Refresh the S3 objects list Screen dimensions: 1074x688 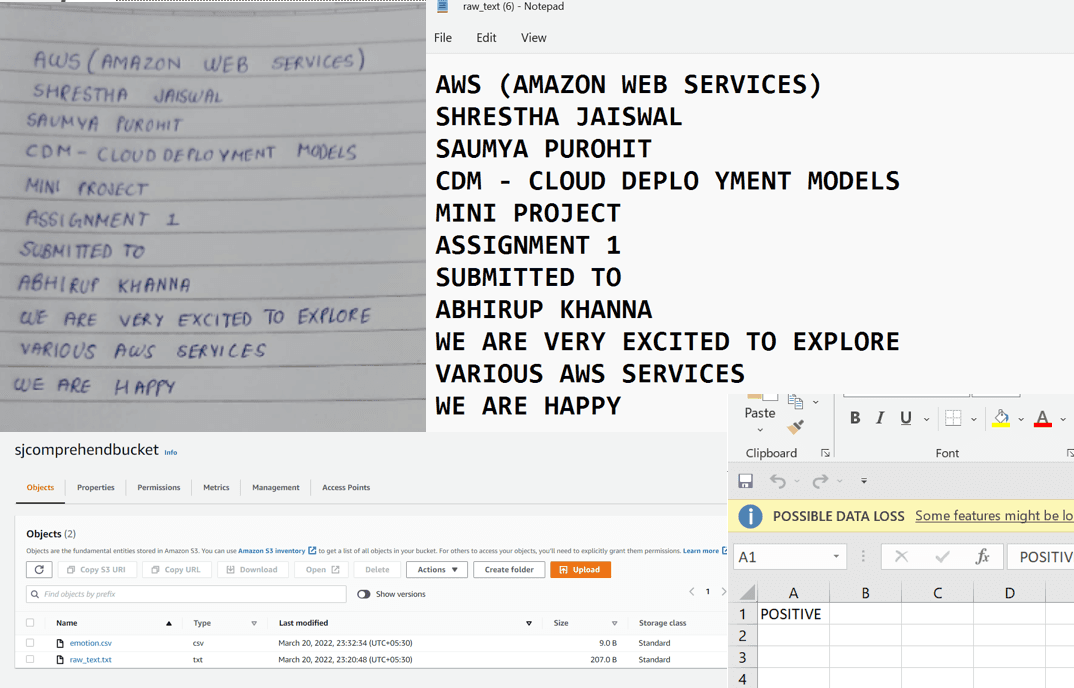pos(37,570)
